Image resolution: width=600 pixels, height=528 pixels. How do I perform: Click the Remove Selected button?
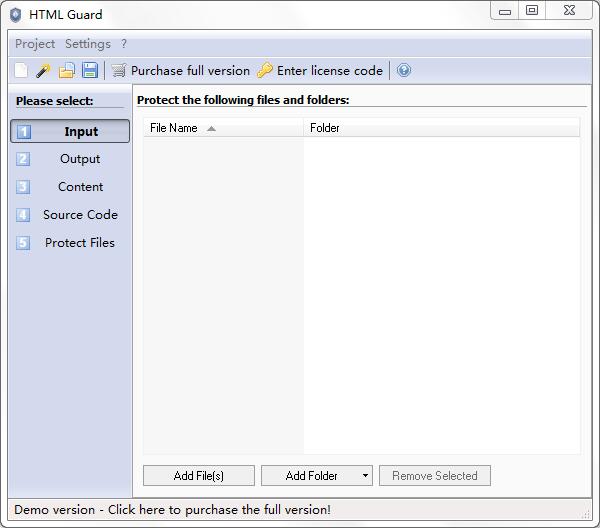pyautogui.click(x=435, y=476)
